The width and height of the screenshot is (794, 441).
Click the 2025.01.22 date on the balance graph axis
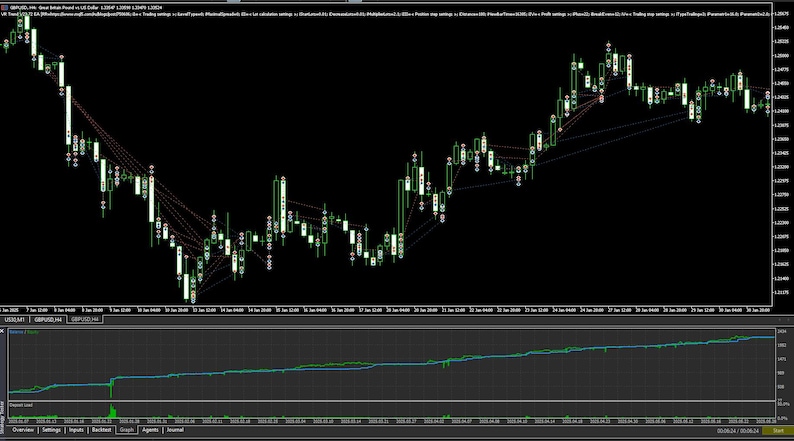coord(101,421)
